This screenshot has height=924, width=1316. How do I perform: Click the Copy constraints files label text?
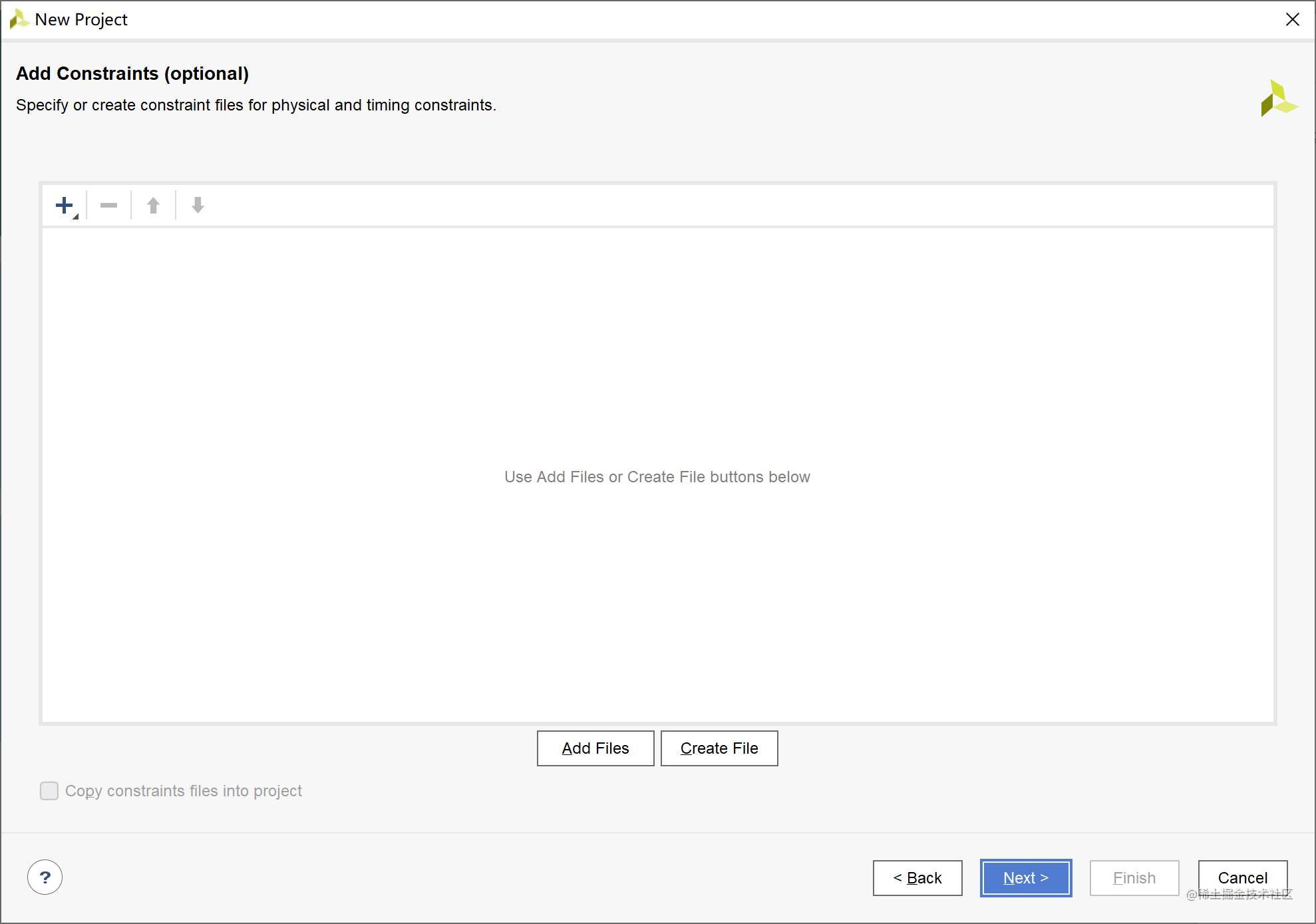tap(184, 791)
